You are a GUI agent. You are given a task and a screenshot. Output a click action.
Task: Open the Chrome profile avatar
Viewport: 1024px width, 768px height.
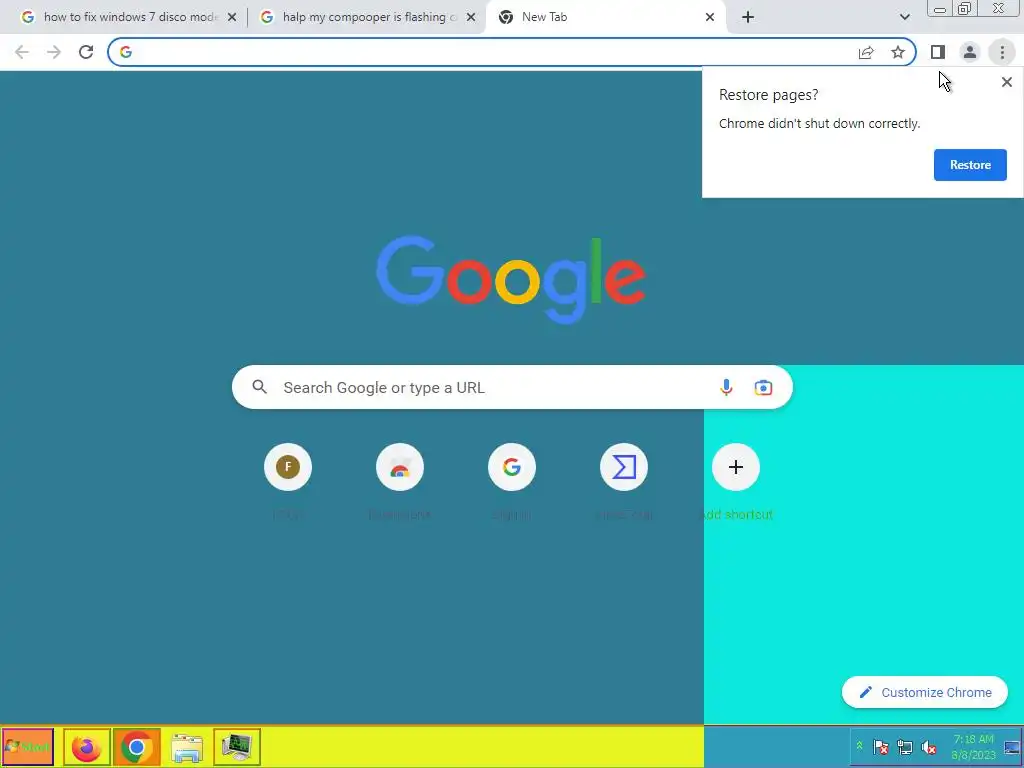pyautogui.click(x=970, y=52)
